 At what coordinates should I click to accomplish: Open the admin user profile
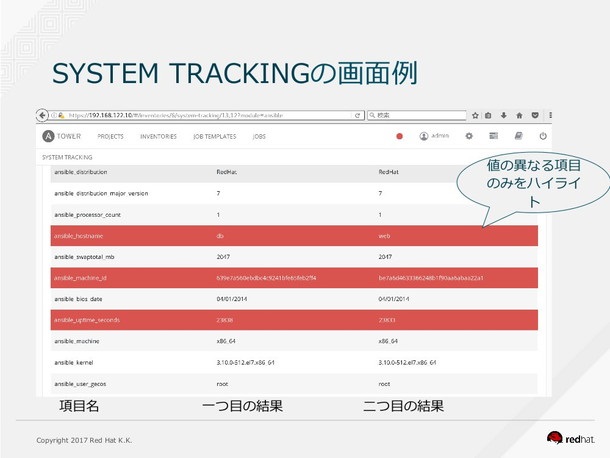point(434,136)
